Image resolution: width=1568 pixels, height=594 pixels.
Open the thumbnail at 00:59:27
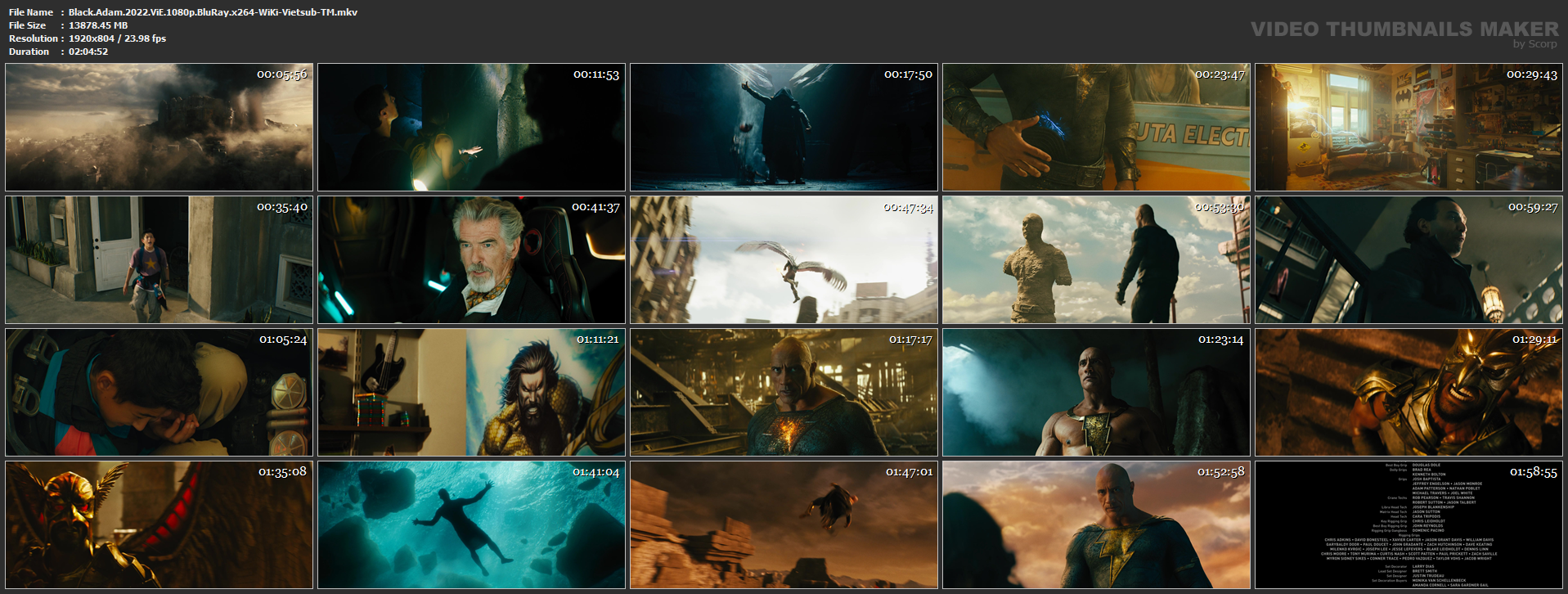(x=1409, y=259)
